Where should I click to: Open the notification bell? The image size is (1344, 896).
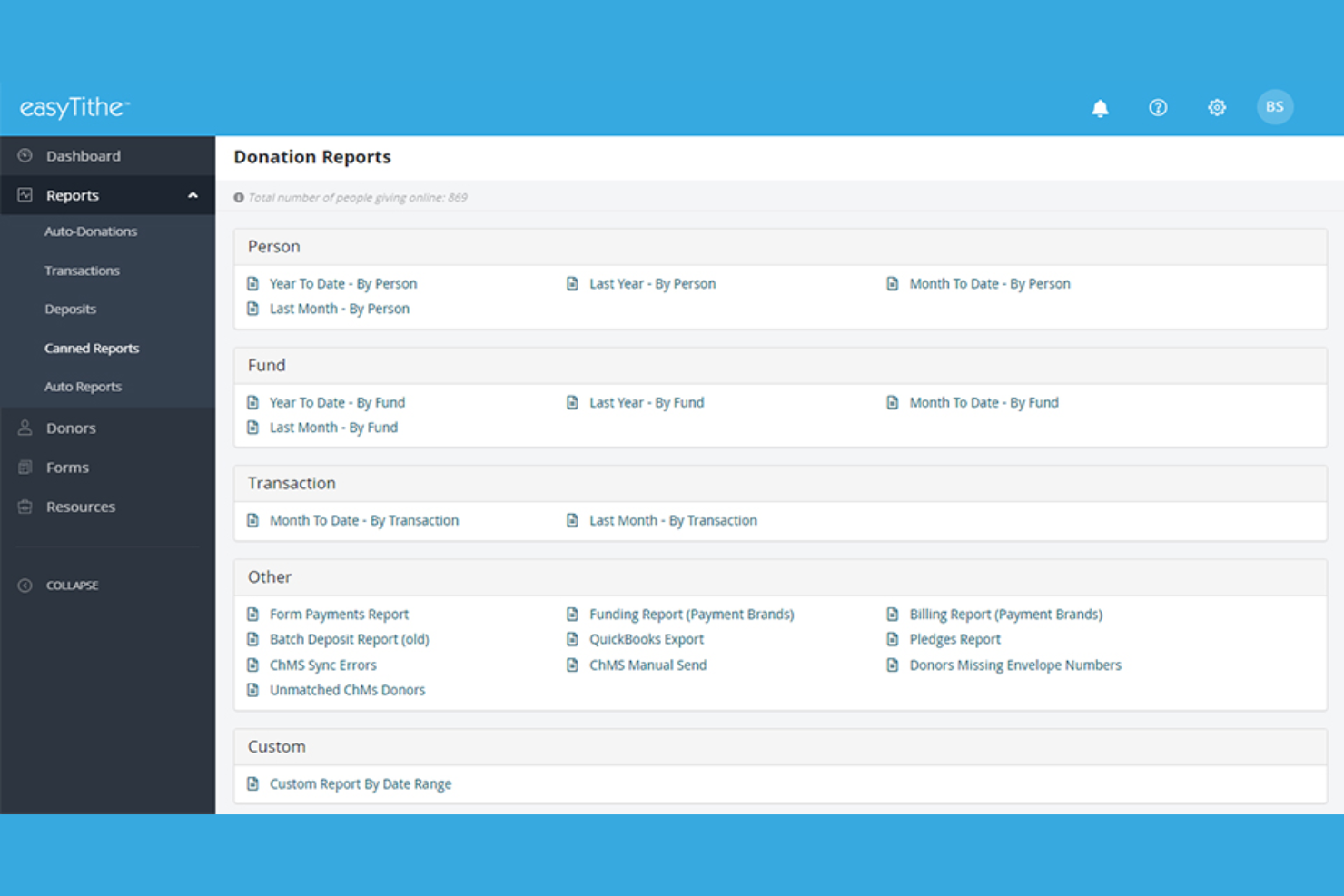click(1100, 107)
